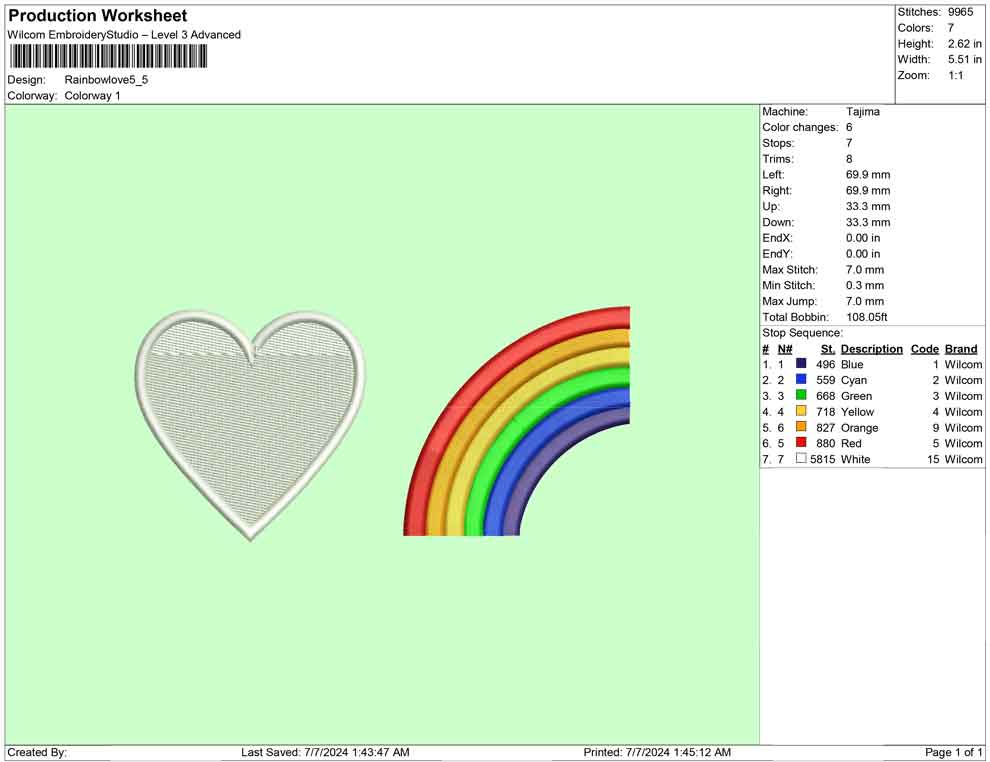Select the Green color swatch
The height and width of the screenshot is (762, 990).
(x=800, y=396)
